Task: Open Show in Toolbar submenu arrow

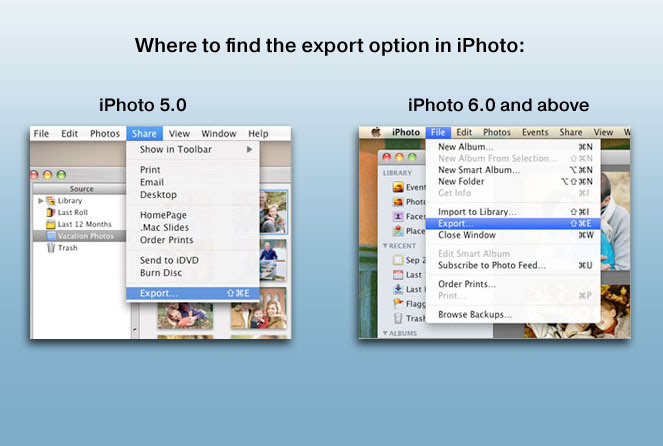Action: (249, 149)
